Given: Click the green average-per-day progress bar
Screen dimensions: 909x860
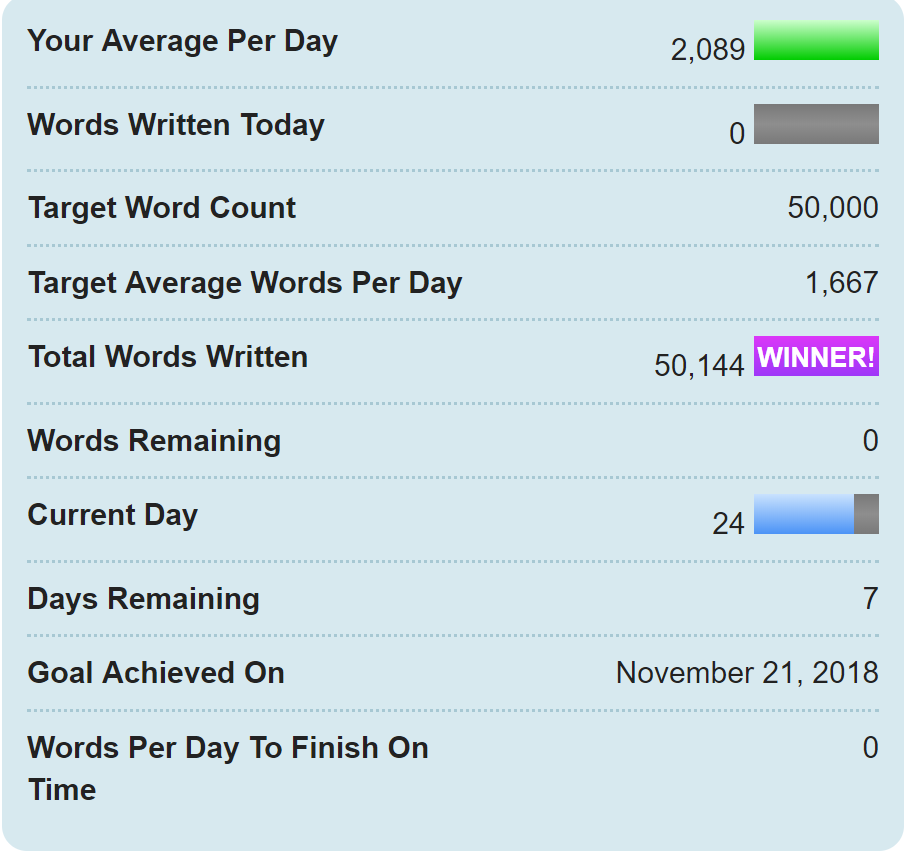Looking at the screenshot, I should click(816, 41).
